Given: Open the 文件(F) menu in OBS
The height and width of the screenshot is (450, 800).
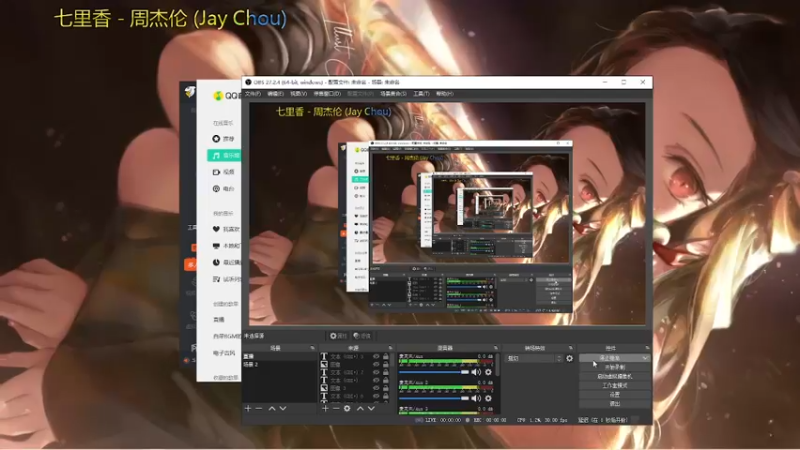Looking at the screenshot, I should point(253,94).
